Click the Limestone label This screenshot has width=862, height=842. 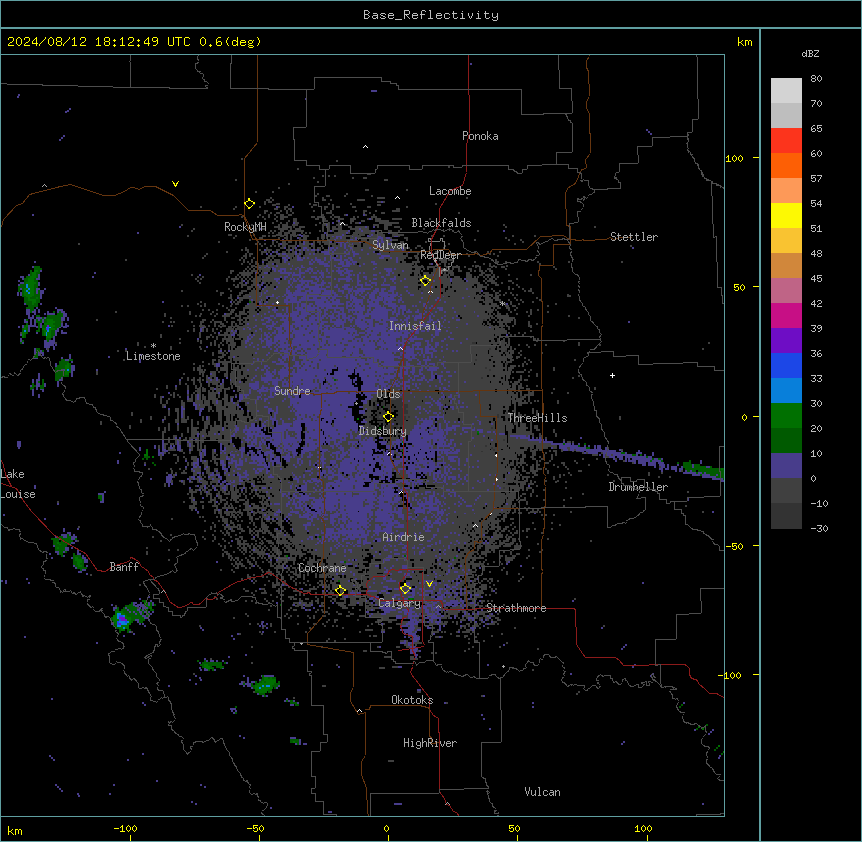(x=153, y=356)
